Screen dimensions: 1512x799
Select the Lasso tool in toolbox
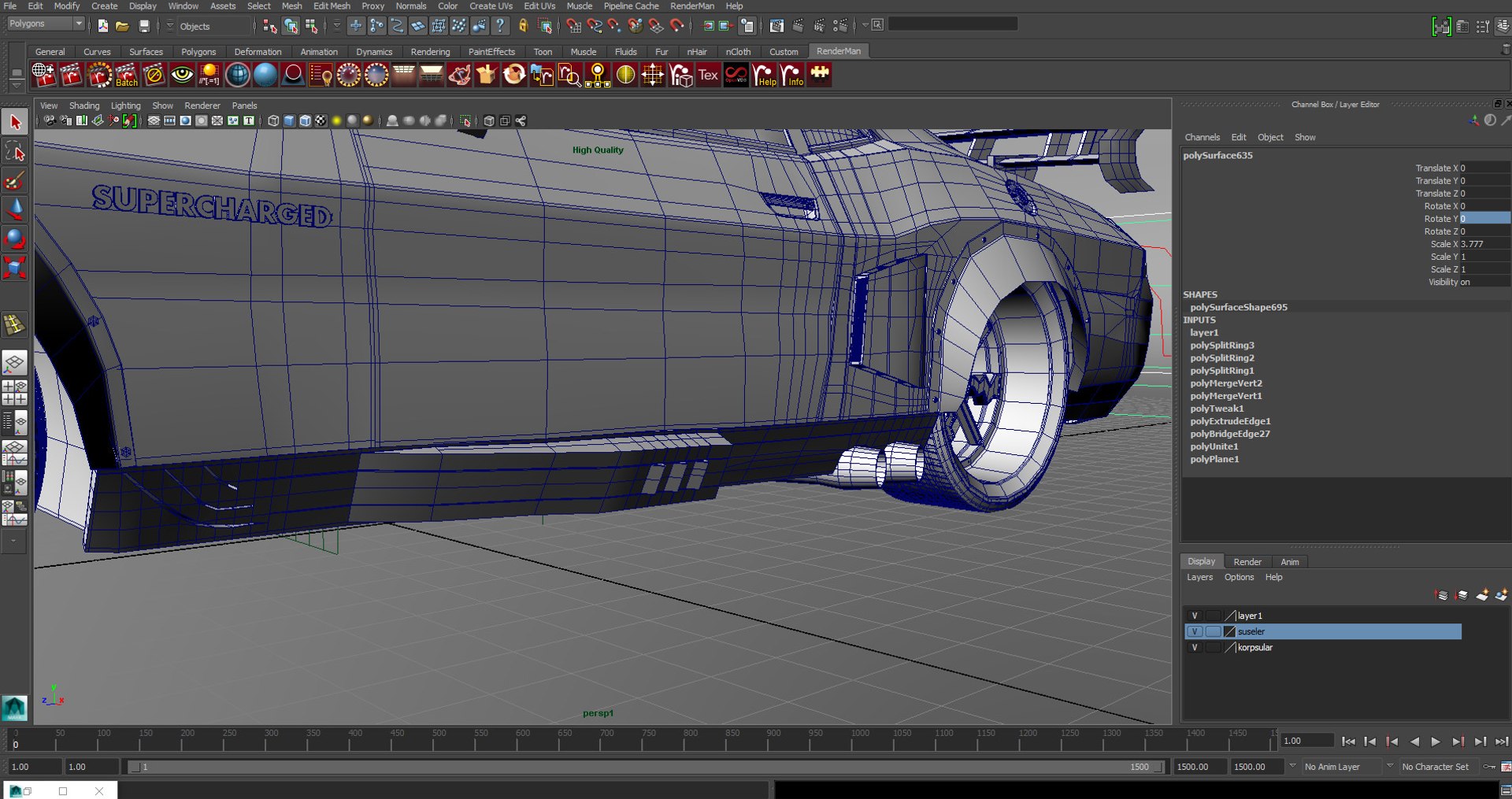(x=15, y=151)
